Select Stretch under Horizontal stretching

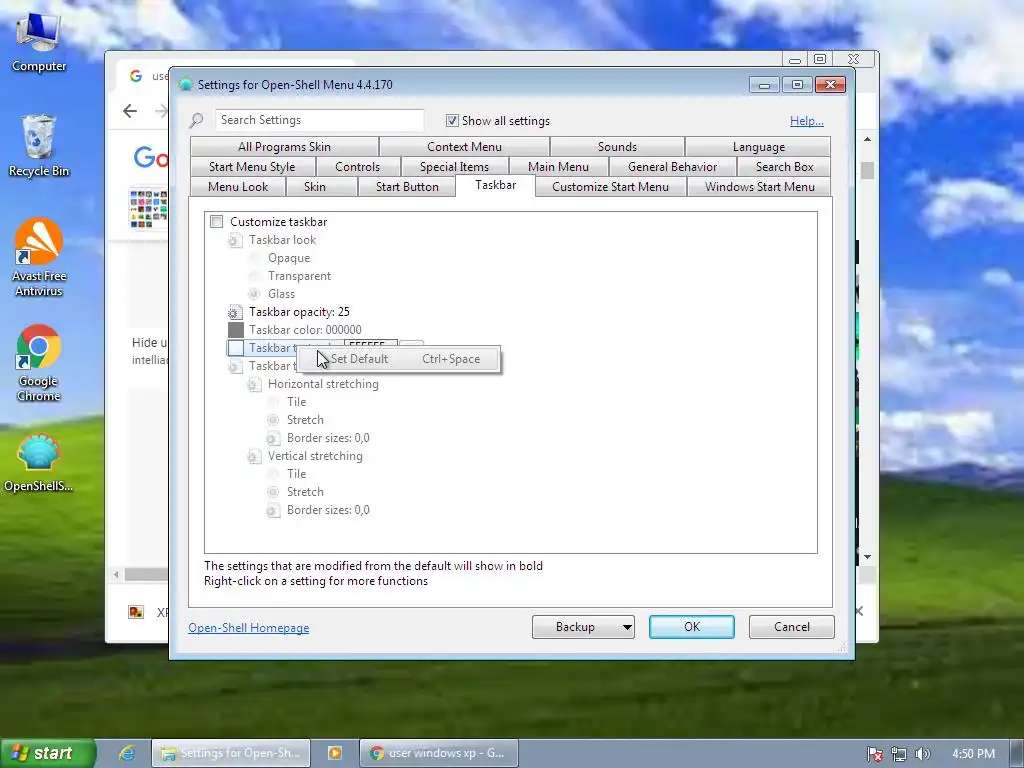(273, 420)
